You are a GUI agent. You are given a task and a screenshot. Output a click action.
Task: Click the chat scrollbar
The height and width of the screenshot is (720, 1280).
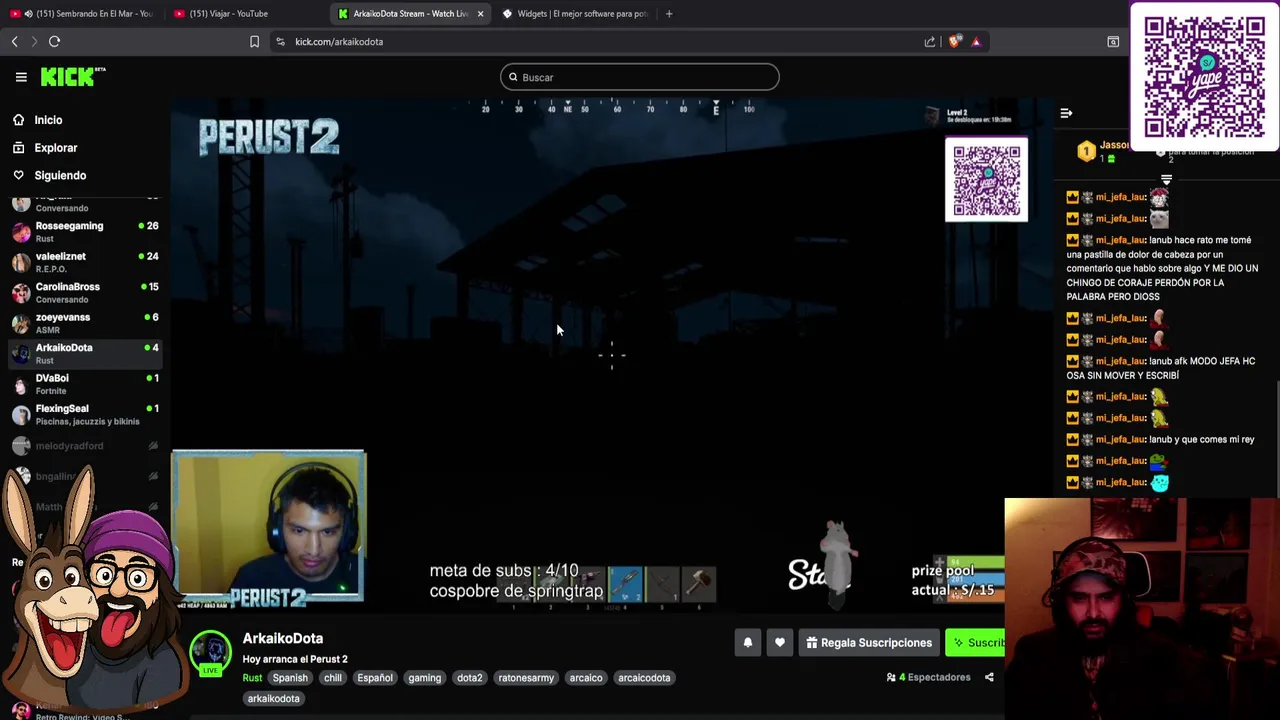point(1276,438)
